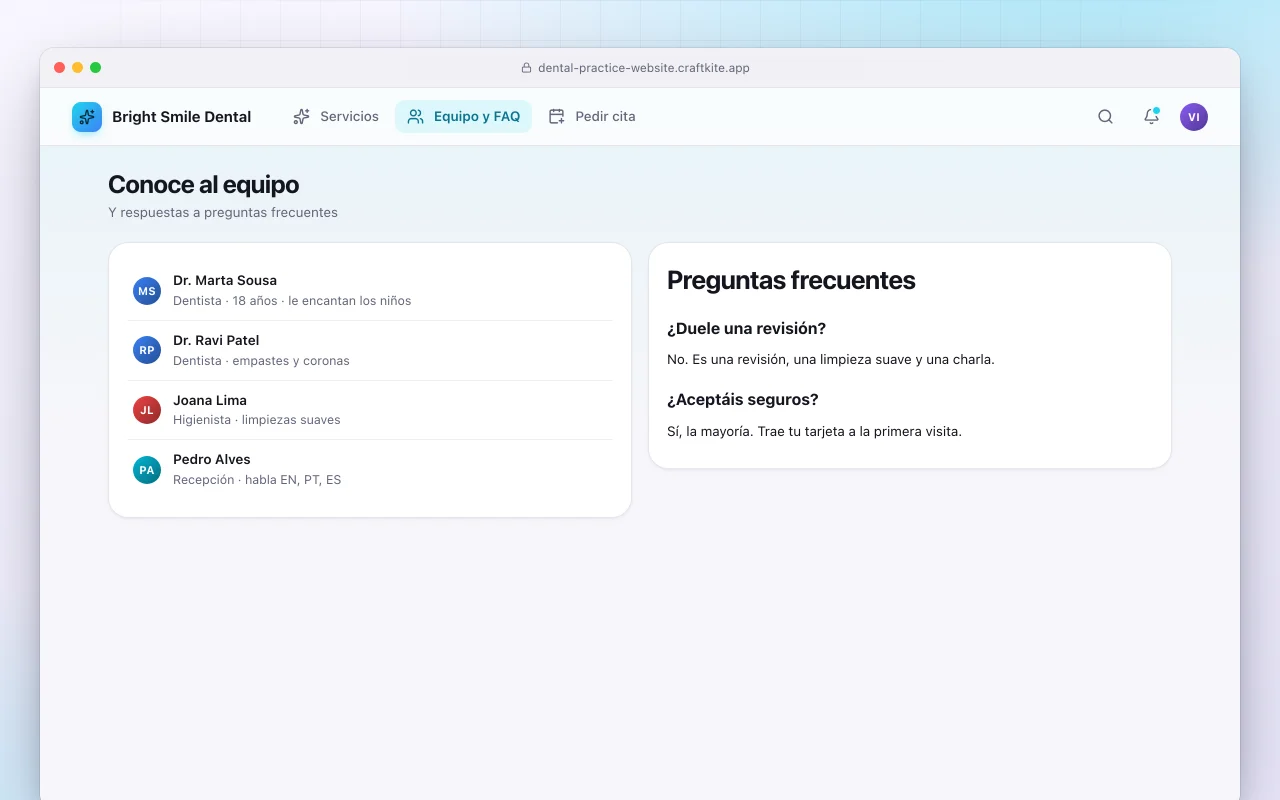
Task: Click the Preguntas frecuentes heading
Action: (x=791, y=281)
